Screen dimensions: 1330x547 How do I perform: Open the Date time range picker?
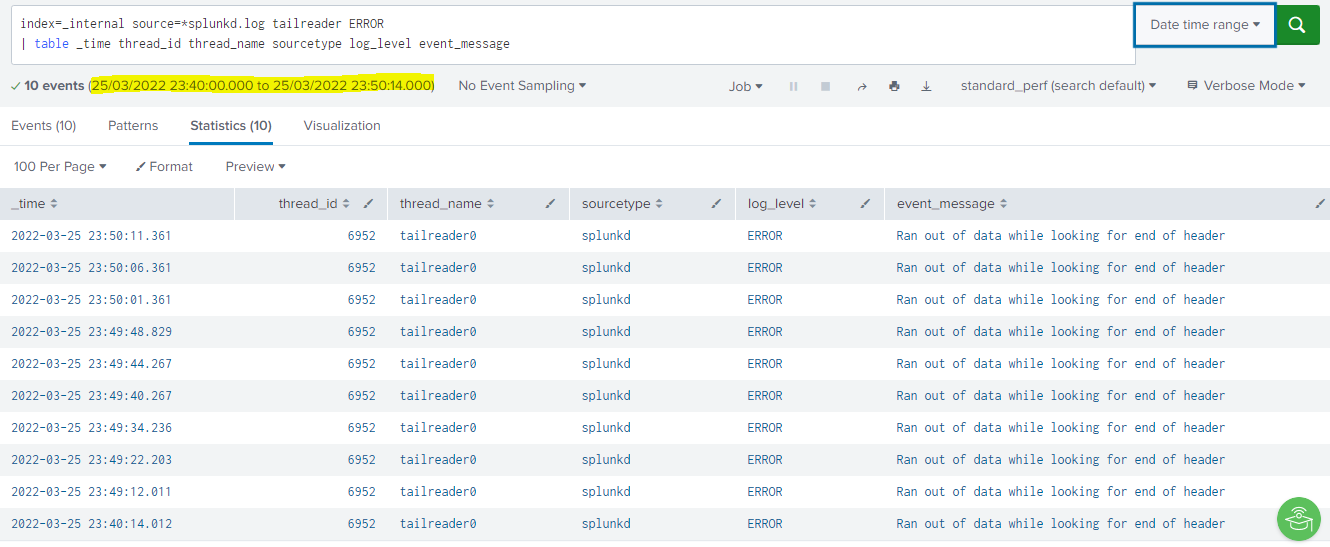pyautogui.click(x=1204, y=25)
